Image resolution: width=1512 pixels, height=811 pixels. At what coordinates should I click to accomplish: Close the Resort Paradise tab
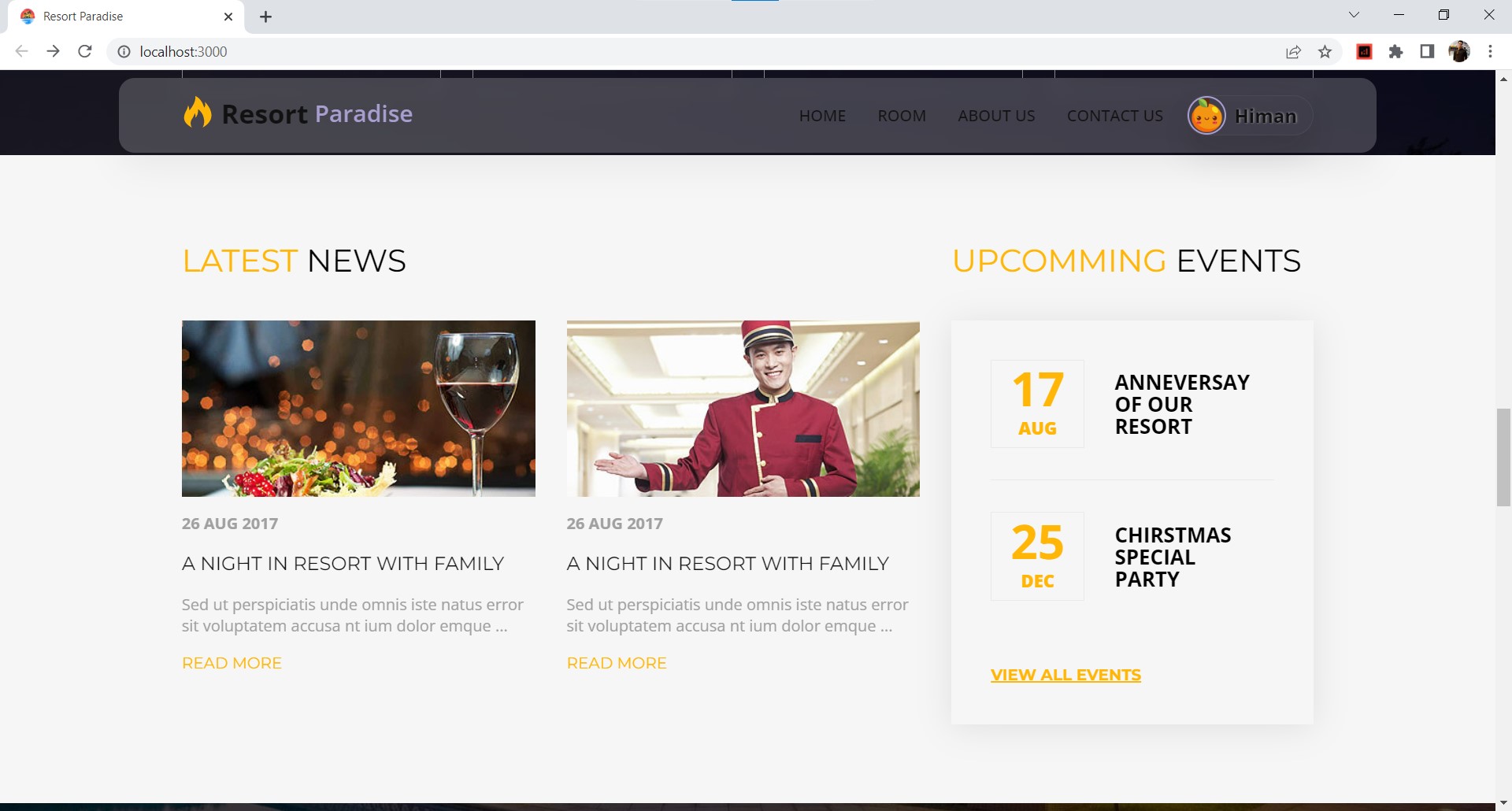pos(228,17)
